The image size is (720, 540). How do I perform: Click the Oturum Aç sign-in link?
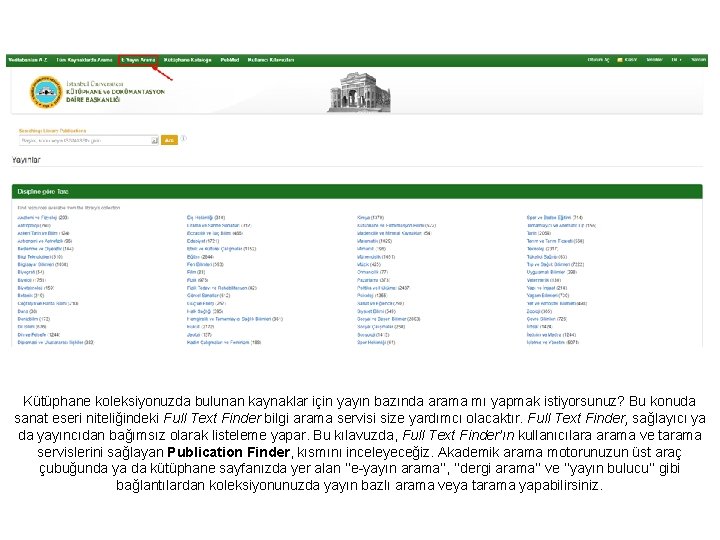click(x=598, y=60)
